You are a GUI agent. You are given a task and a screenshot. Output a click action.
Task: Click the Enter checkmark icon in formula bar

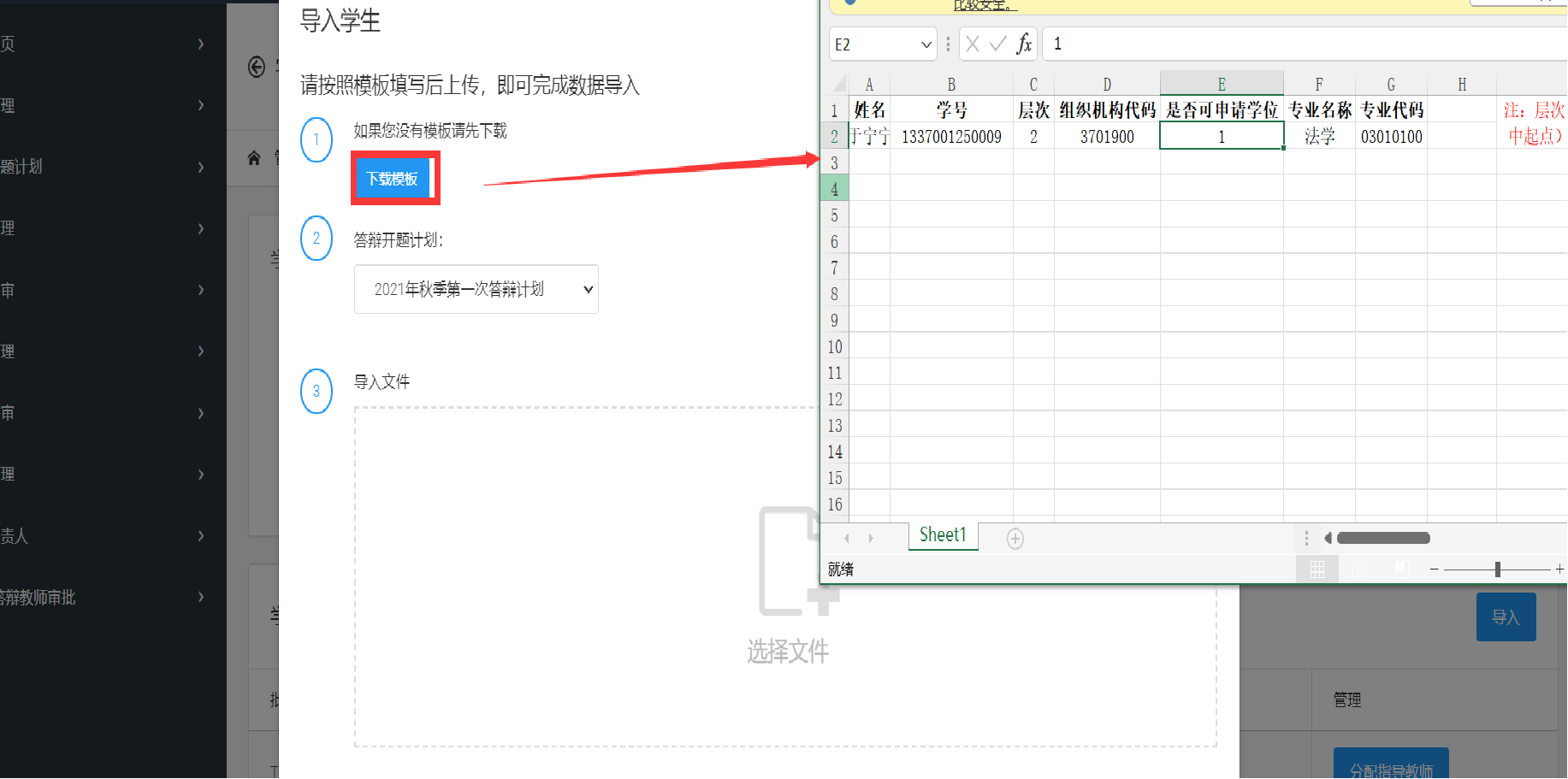pos(998,44)
